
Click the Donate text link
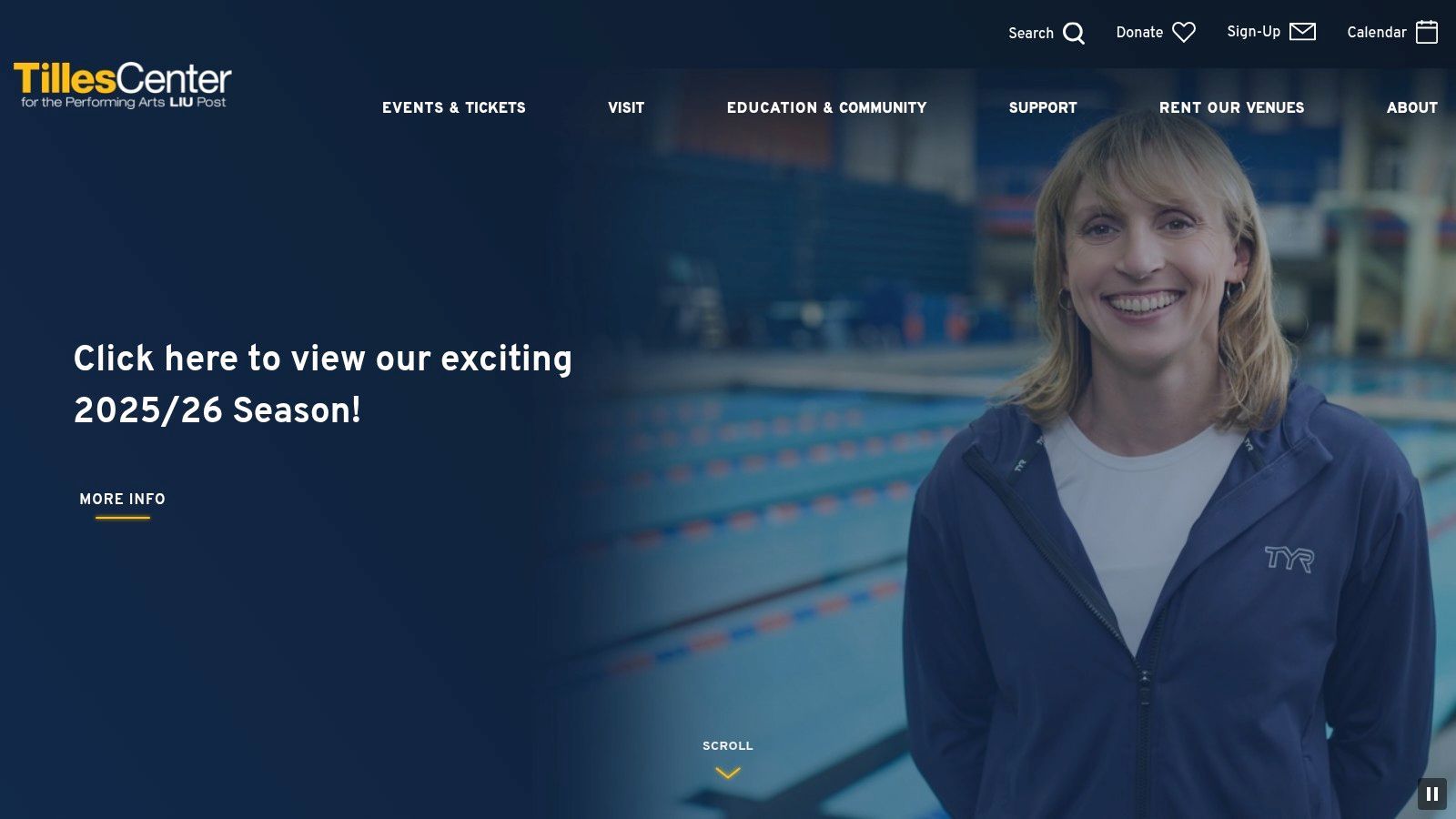1139,33
